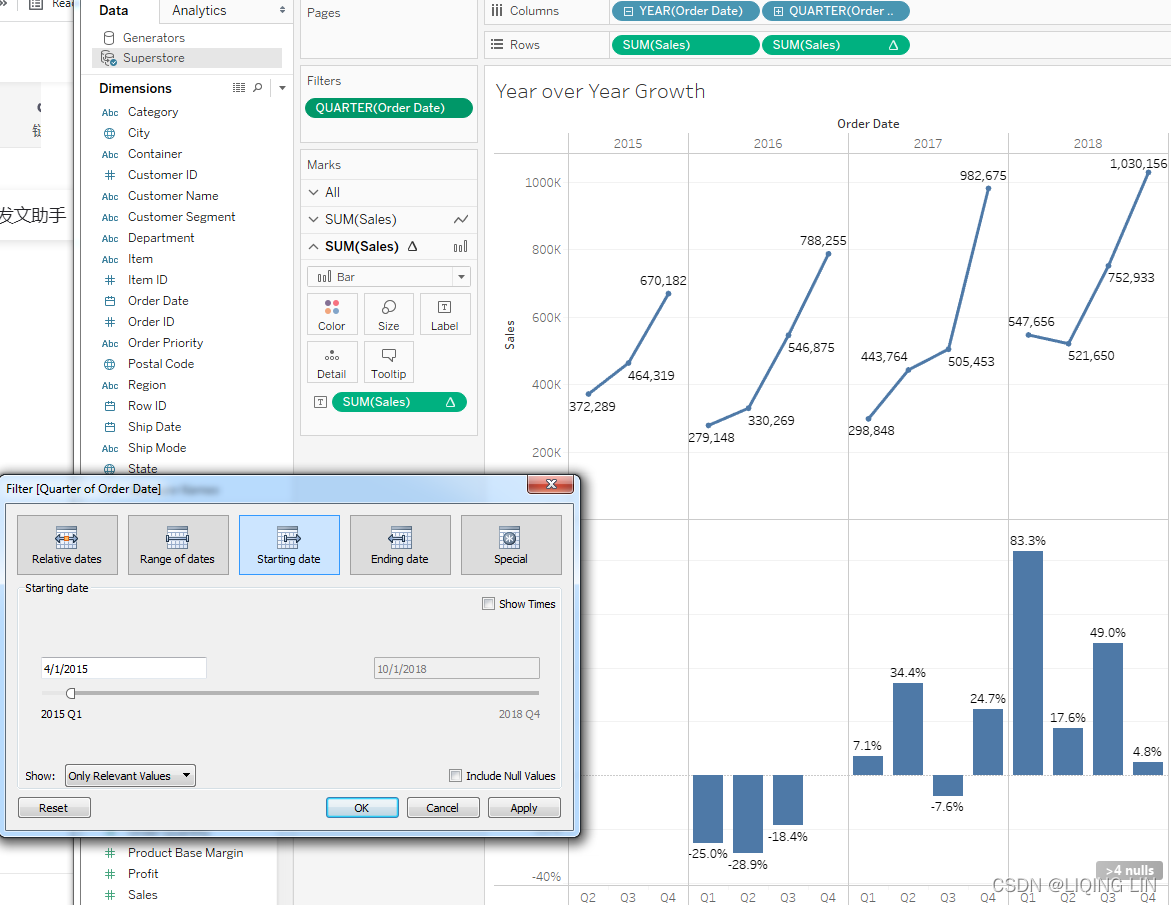Select the Order Priority dimension
The height and width of the screenshot is (905, 1171).
pyautogui.click(x=165, y=343)
